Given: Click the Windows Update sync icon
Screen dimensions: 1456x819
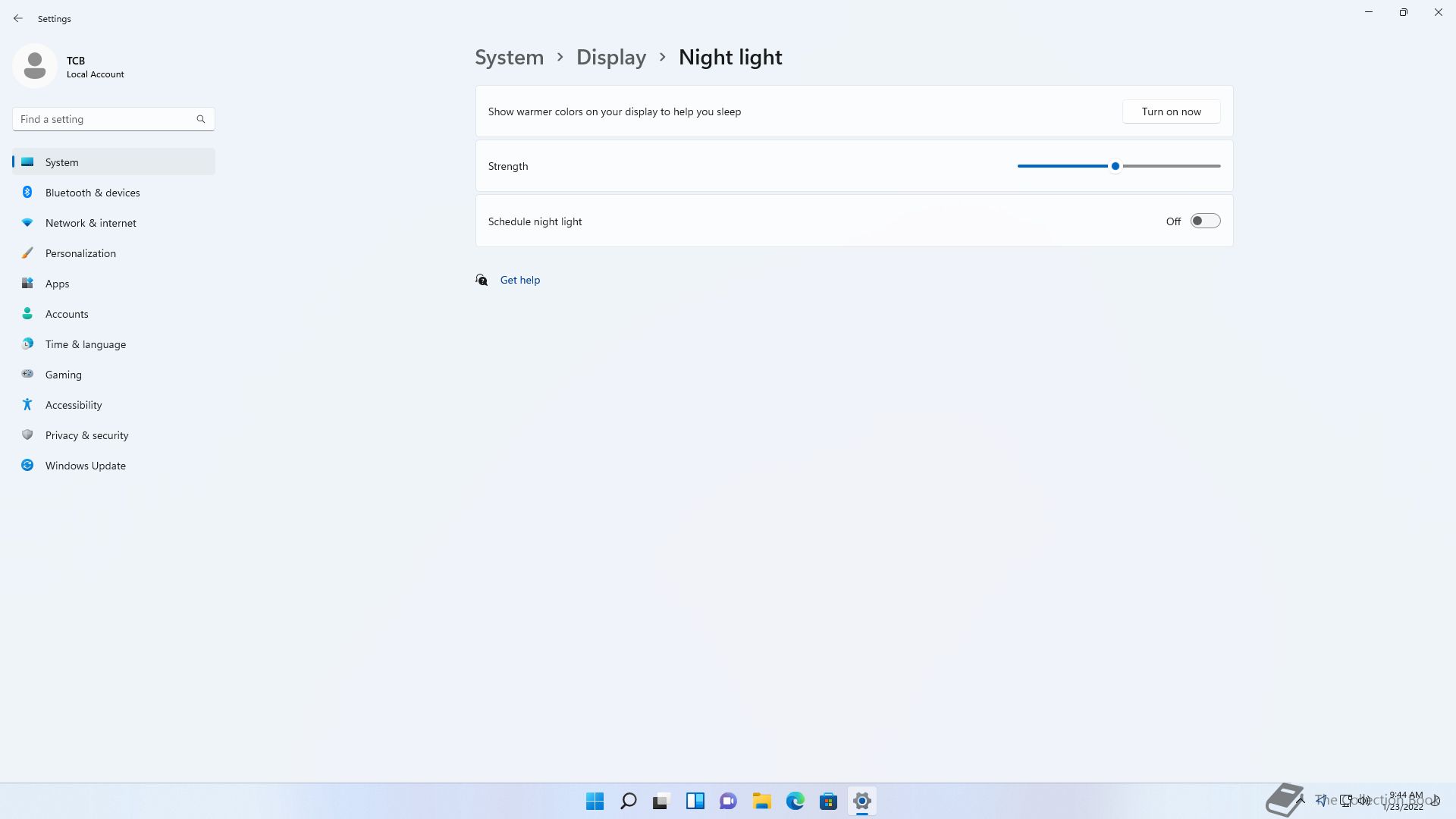Looking at the screenshot, I should (x=27, y=466).
